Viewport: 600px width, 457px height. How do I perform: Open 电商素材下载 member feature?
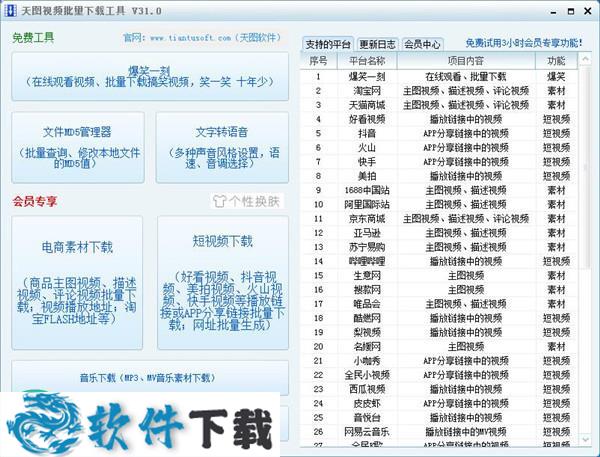point(77,282)
